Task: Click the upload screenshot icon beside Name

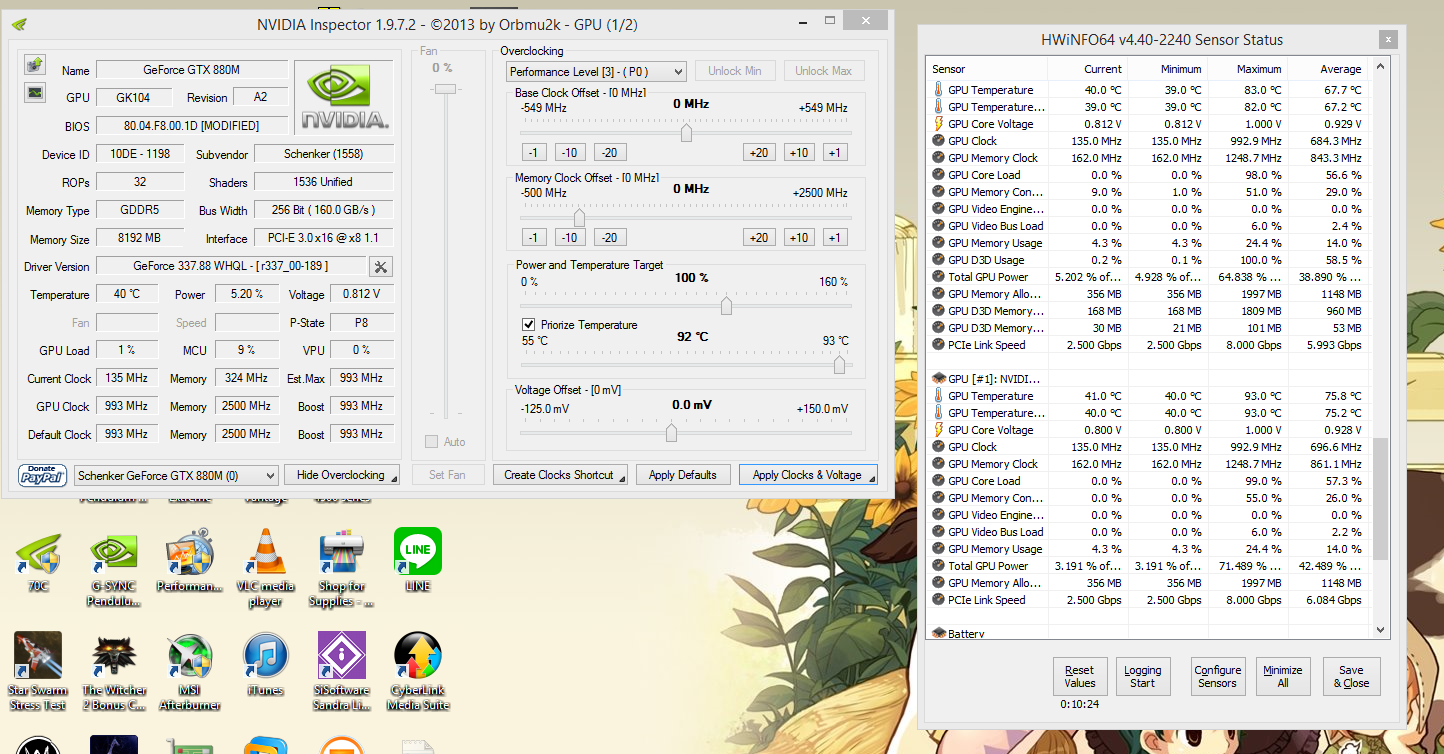Action: pyautogui.click(x=35, y=65)
